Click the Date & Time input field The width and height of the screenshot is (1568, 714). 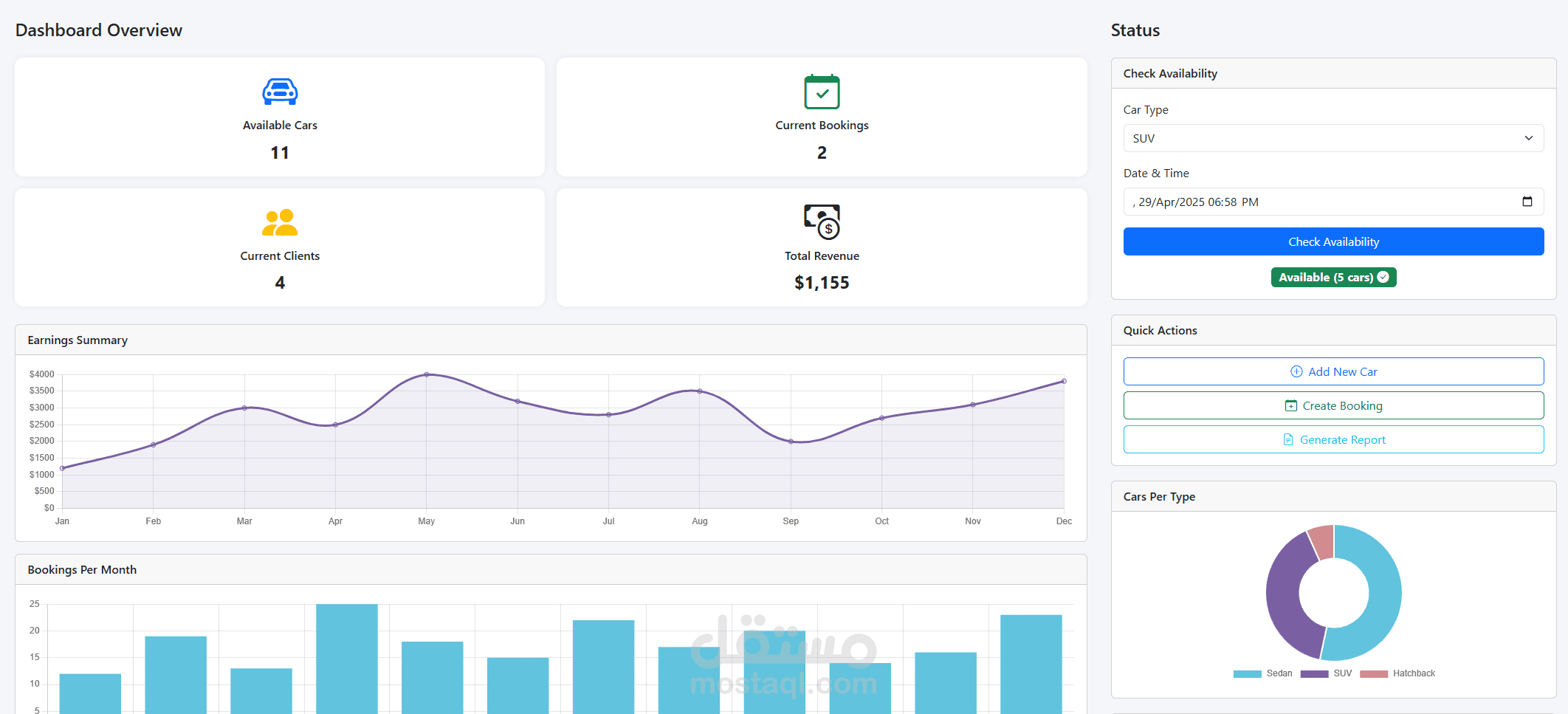click(1333, 202)
